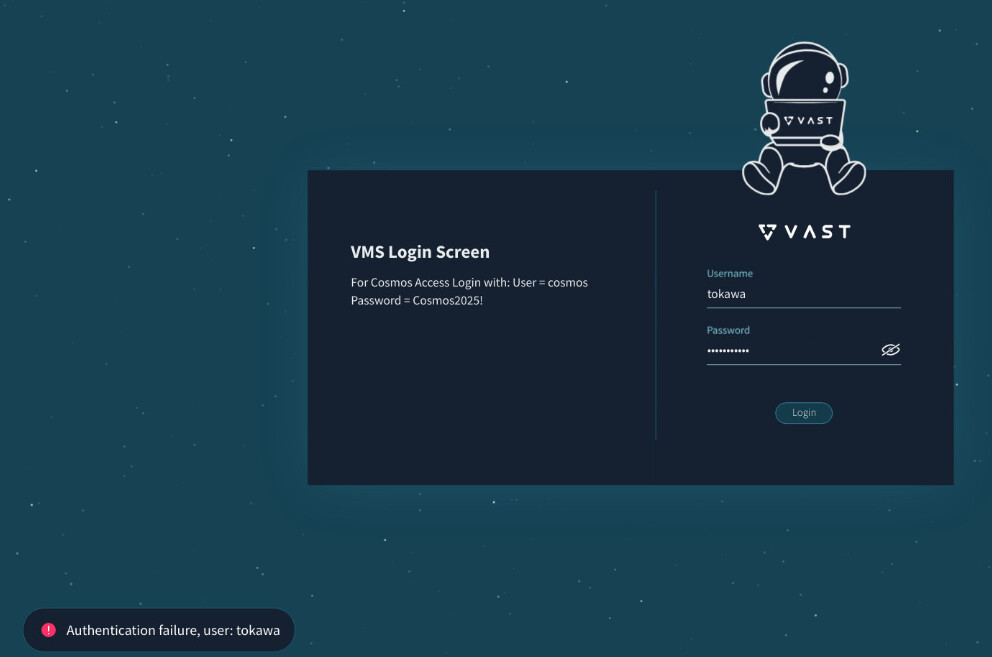992x657 pixels.
Task: Click the VAST logo above Username
Action: [x=804, y=232]
